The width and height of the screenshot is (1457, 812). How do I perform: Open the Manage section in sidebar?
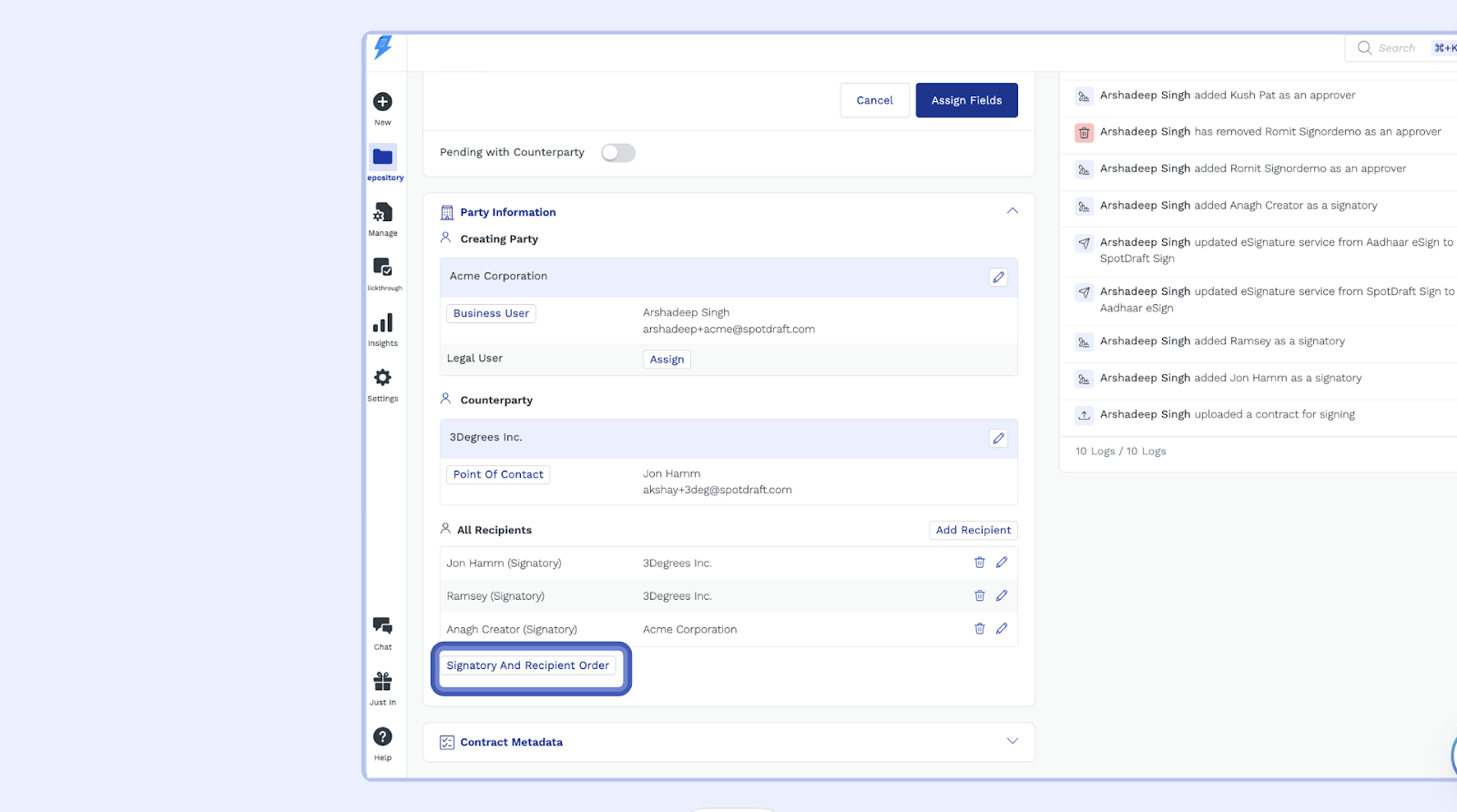point(382,213)
